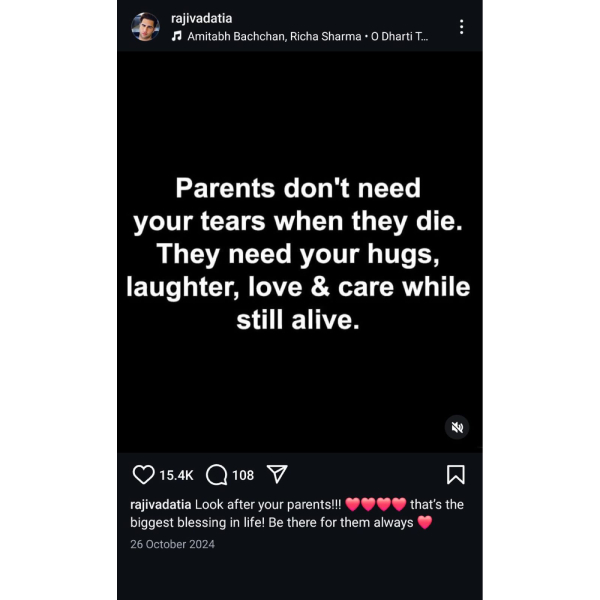Open the Amitabh Bachchan, Richa Sharma audio artists
Screen dimensions: 600x600
pos(274,36)
